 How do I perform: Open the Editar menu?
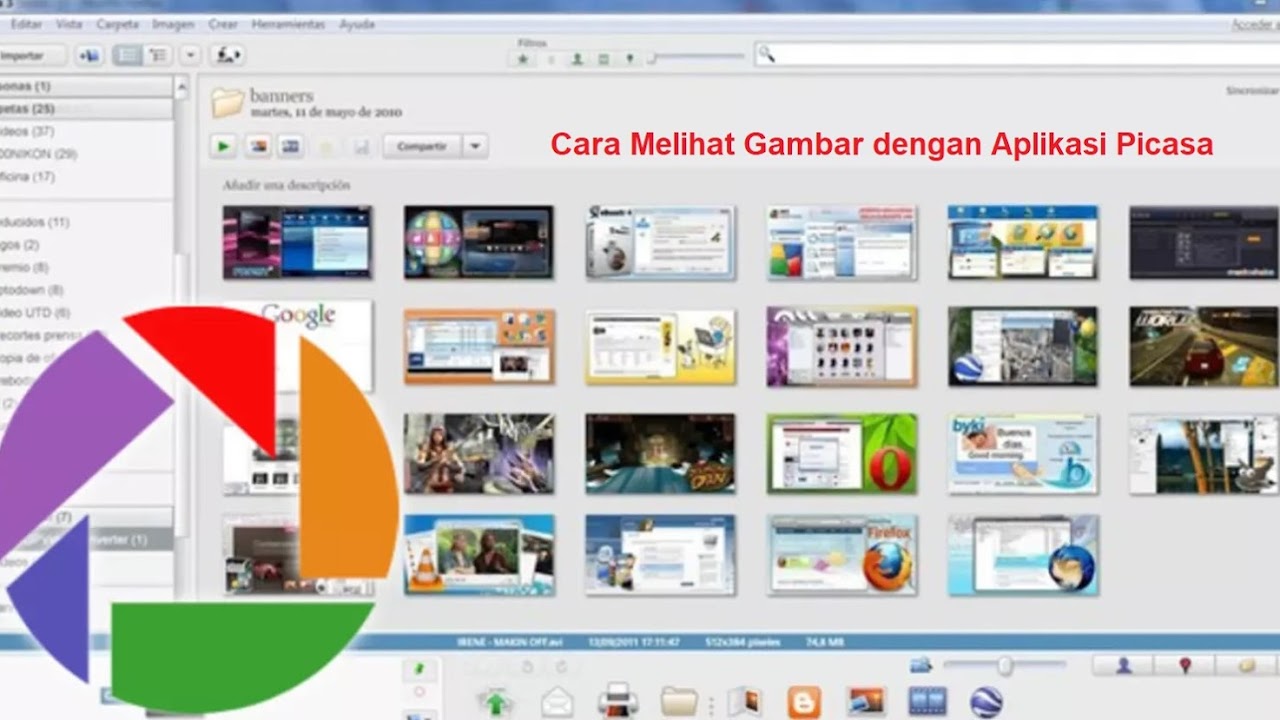click(26, 24)
